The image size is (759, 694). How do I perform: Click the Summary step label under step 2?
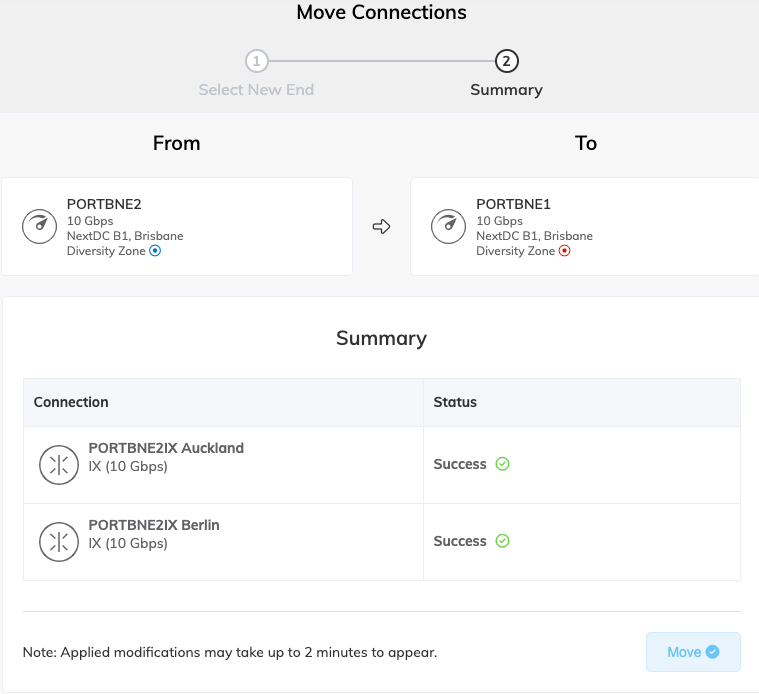click(x=506, y=90)
